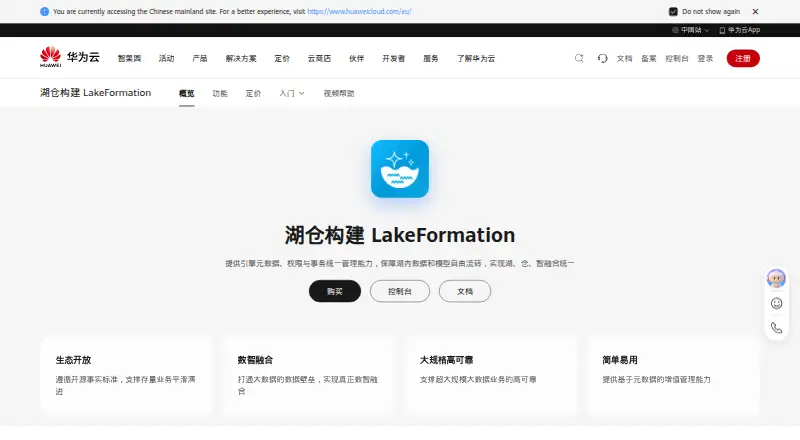Click the 控制台 link in top bar
The width and height of the screenshot is (800, 440).
click(x=677, y=58)
